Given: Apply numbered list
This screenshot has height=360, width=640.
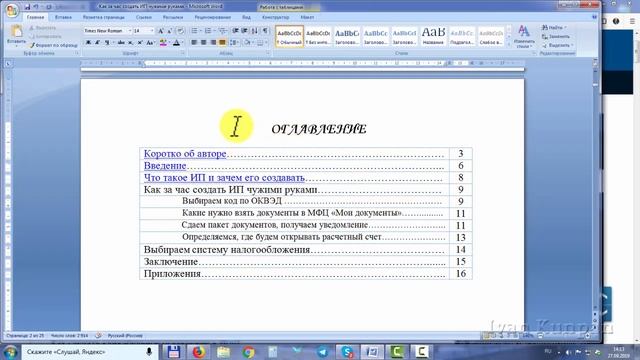Looking at the screenshot, I should [208, 31].
